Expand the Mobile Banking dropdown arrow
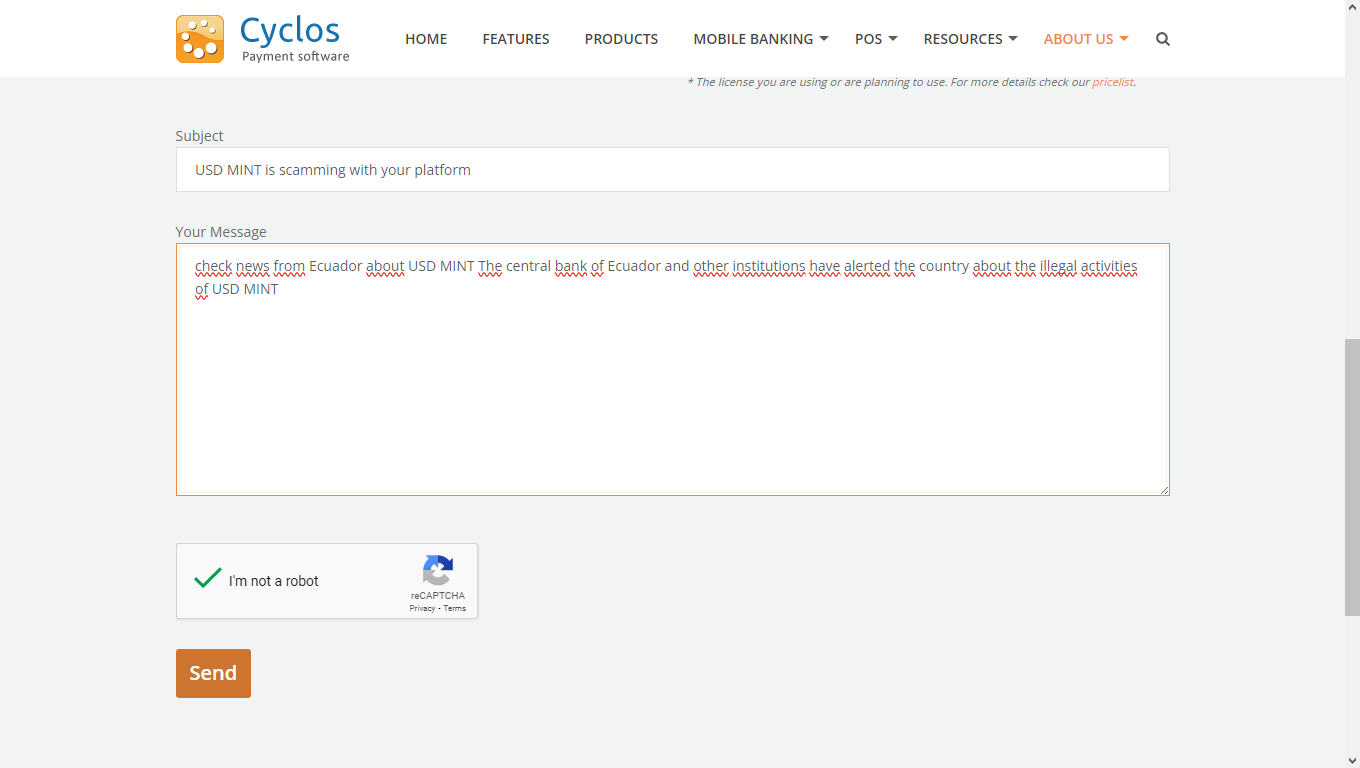The width and height of the screenshot is (1360, 768). 824,39
